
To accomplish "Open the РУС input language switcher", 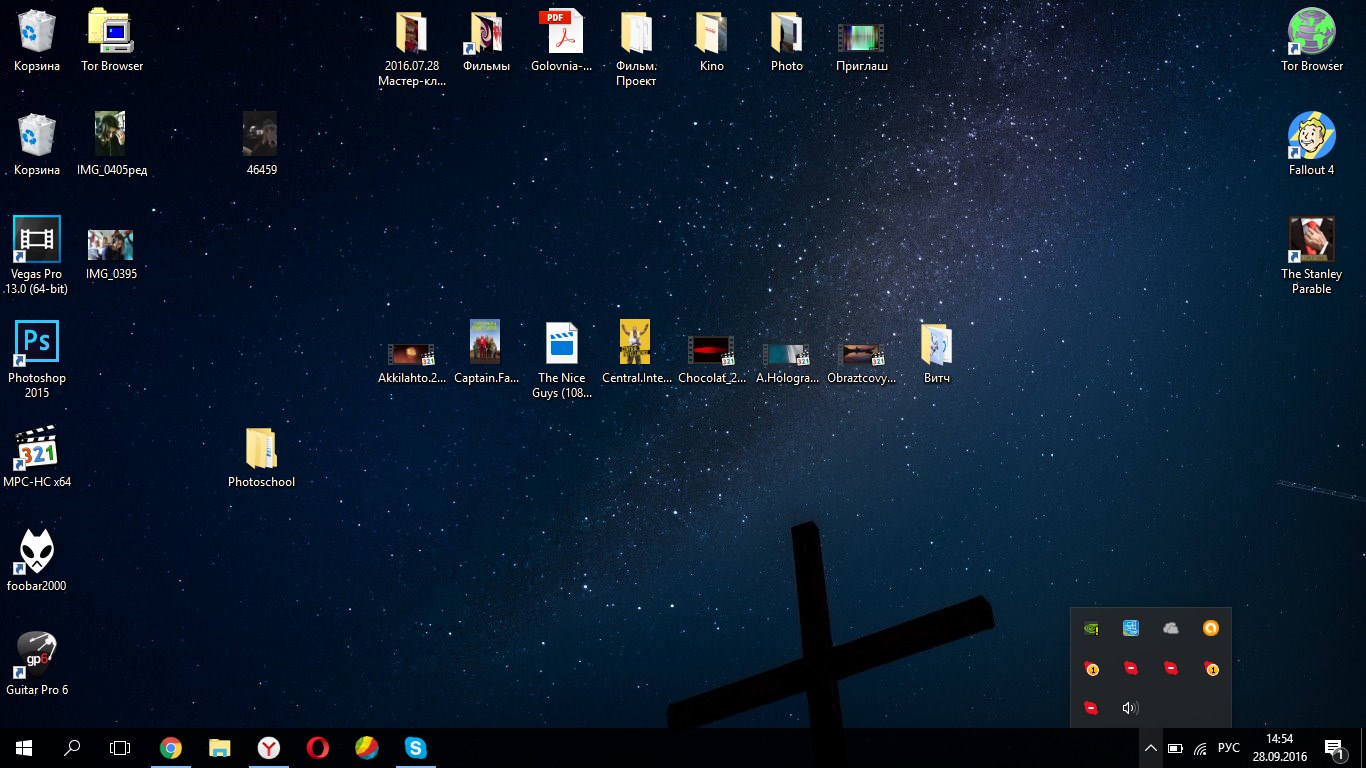I will pyautogui.click(x=1229, y=748).
